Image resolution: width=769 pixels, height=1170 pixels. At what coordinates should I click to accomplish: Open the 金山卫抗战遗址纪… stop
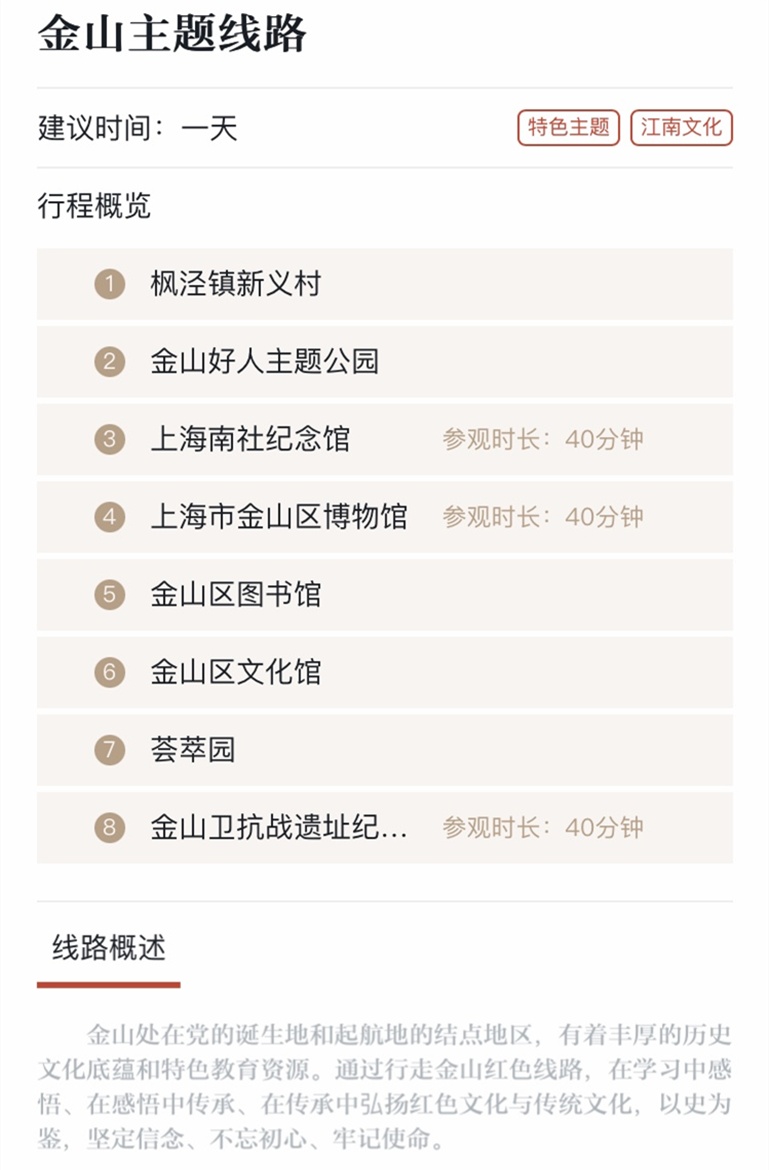[385, 828]
